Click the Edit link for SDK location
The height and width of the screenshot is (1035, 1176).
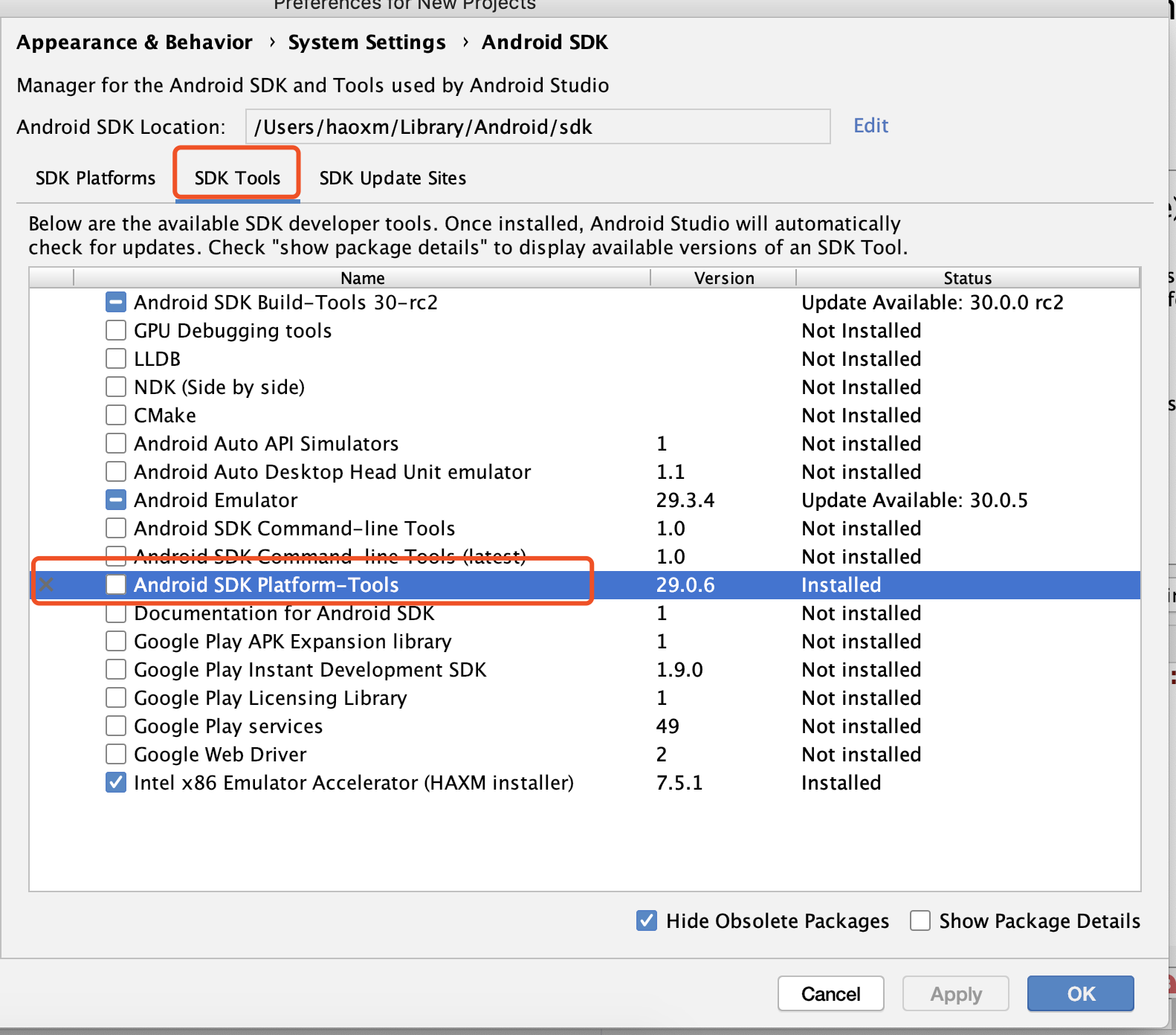pos(870,126)
